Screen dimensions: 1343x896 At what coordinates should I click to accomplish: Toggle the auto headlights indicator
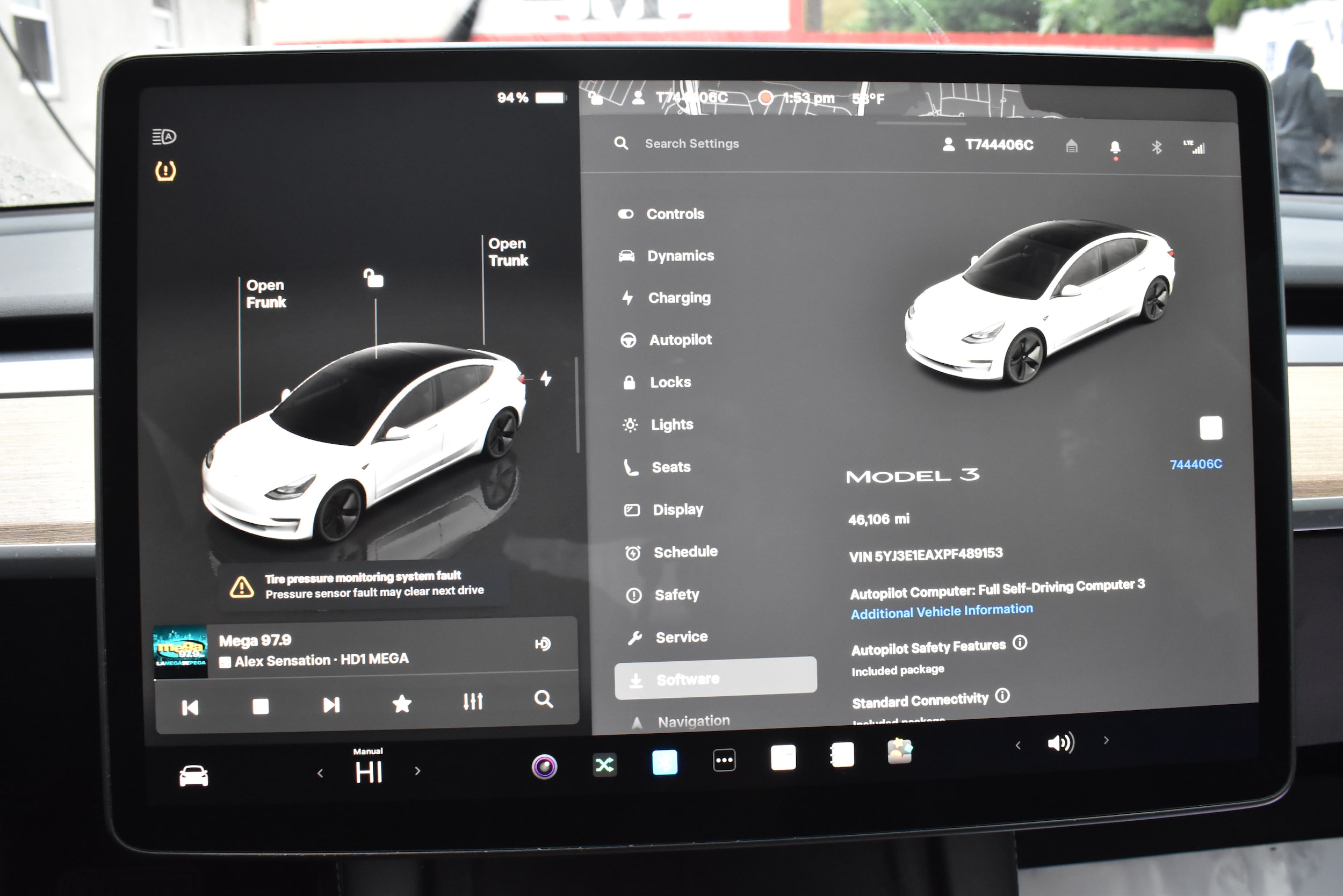(x=163, y=137)
